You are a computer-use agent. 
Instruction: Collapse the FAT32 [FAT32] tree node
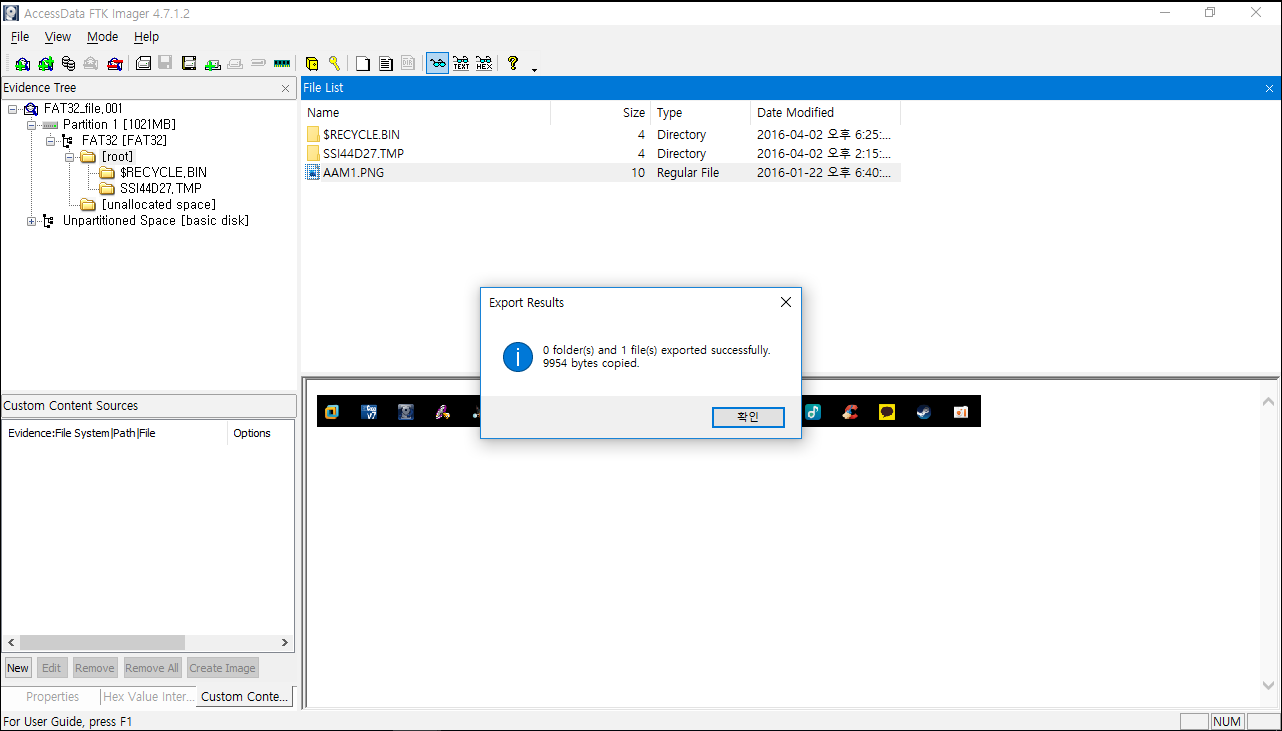point(50,140)
